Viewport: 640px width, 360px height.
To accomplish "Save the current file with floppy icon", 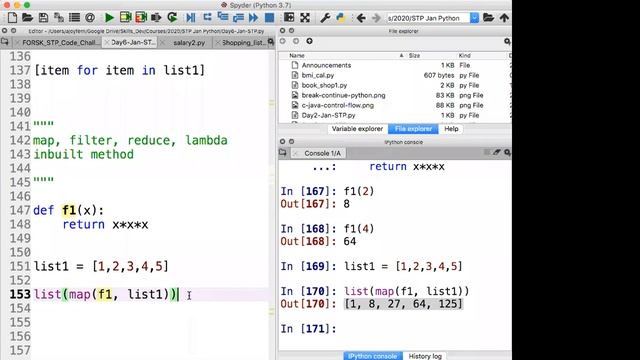I will point(43,18).
